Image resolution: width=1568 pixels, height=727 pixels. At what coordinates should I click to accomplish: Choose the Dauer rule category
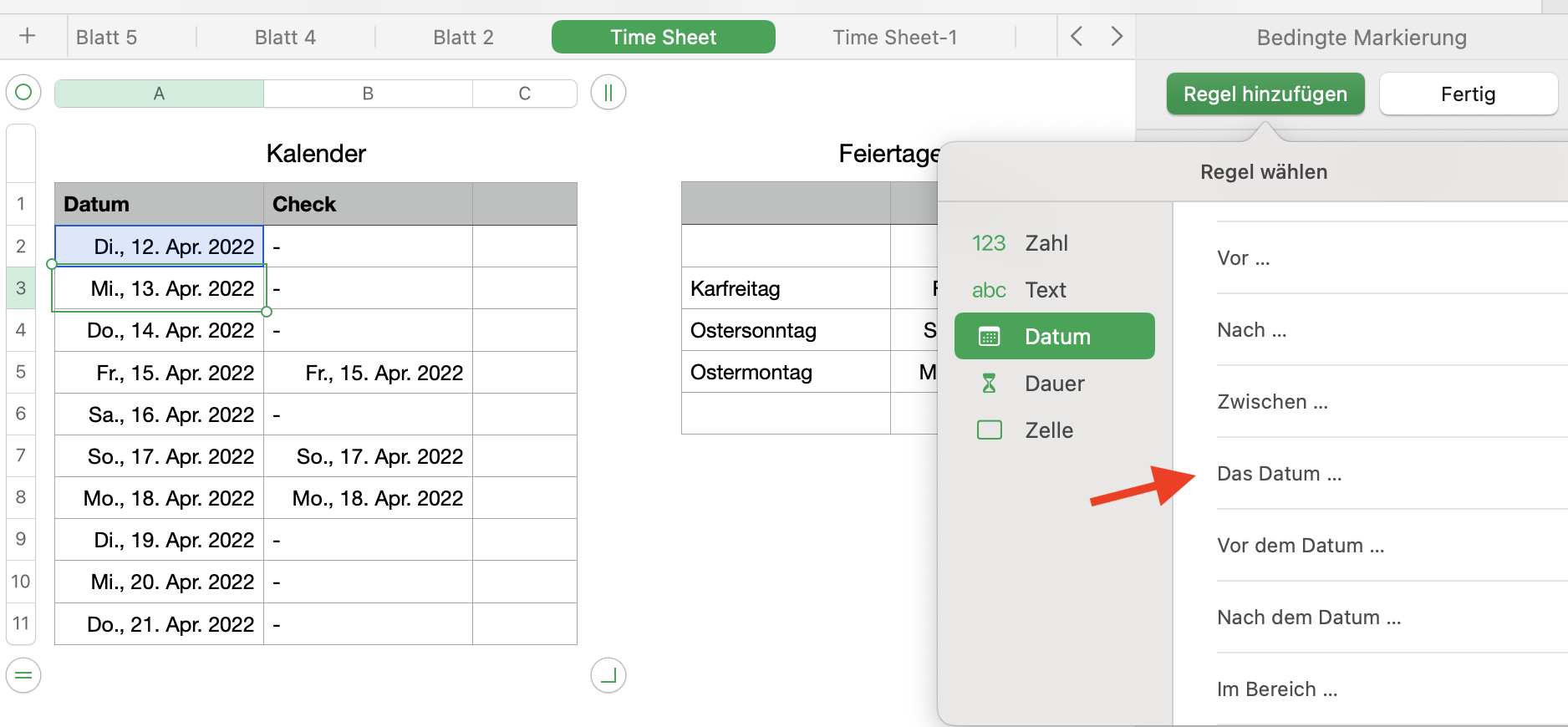click(1053, 384)
